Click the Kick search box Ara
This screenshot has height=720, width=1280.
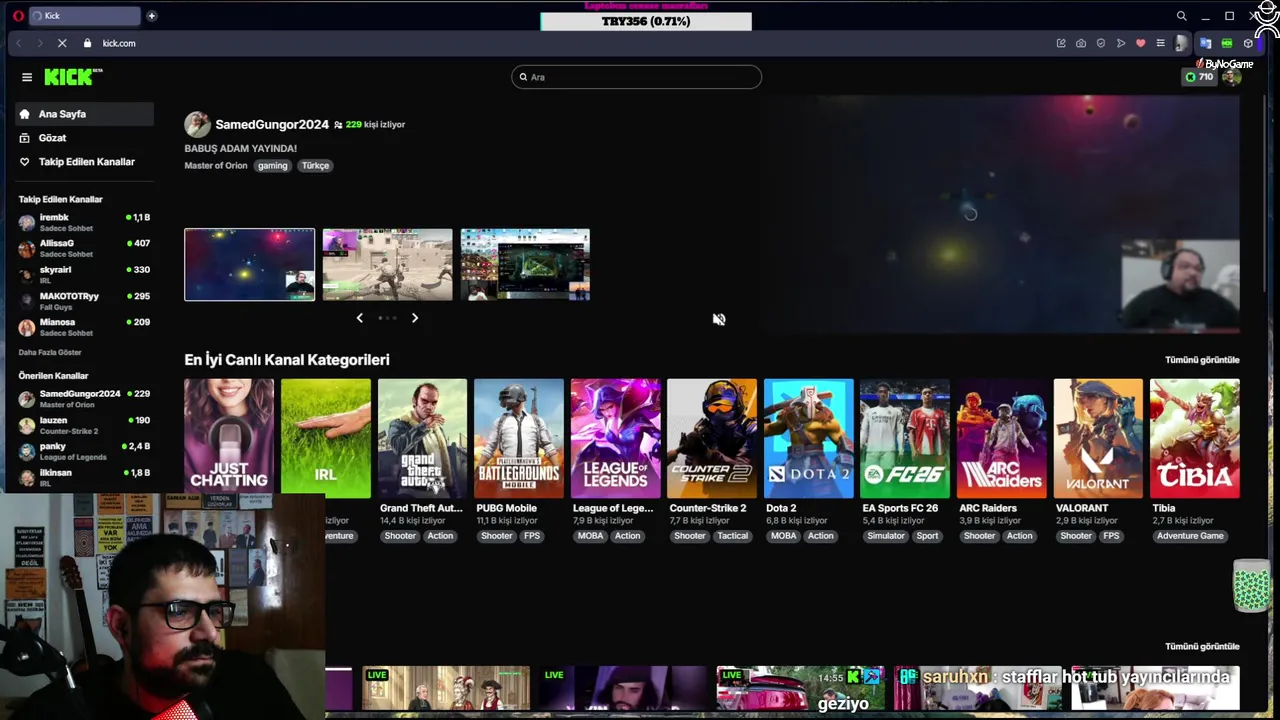coord(636,77)
